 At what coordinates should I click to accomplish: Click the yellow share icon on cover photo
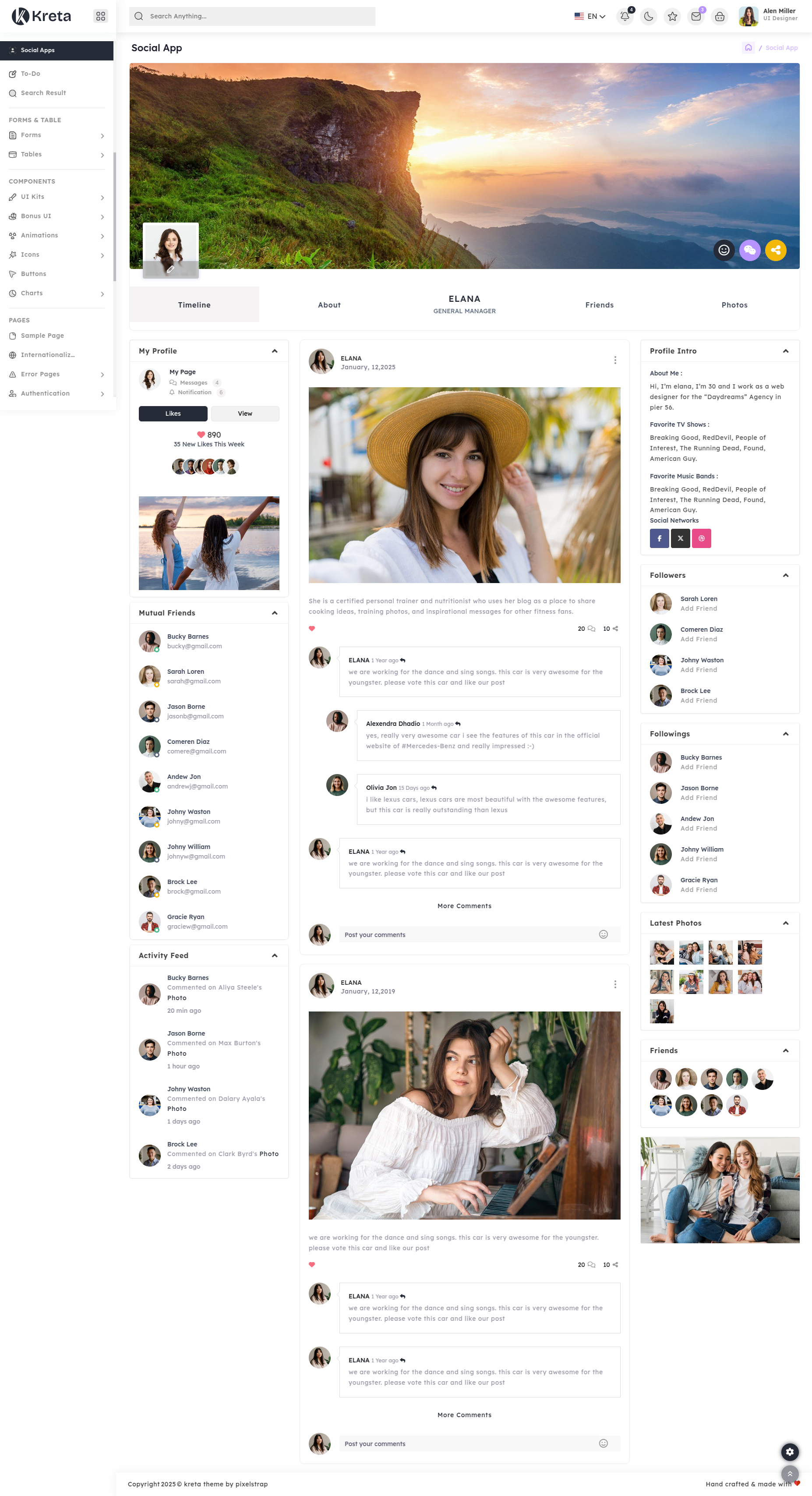click(x=776, y=250)
